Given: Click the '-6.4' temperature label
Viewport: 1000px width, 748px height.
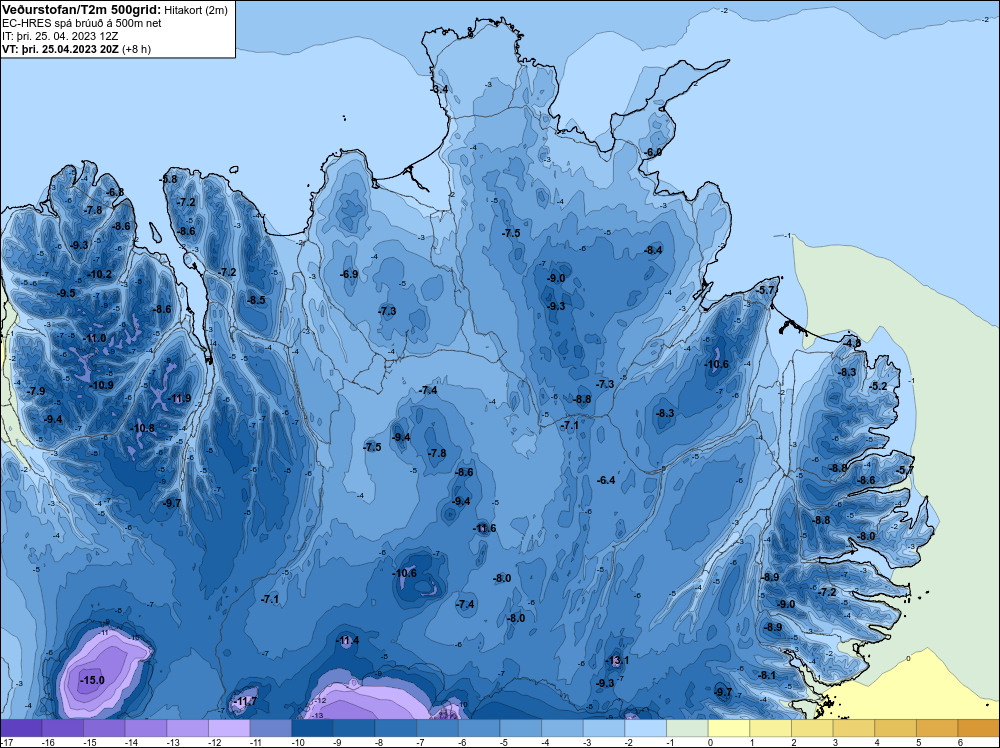Looking at the screenshot, I should (606, 480).
